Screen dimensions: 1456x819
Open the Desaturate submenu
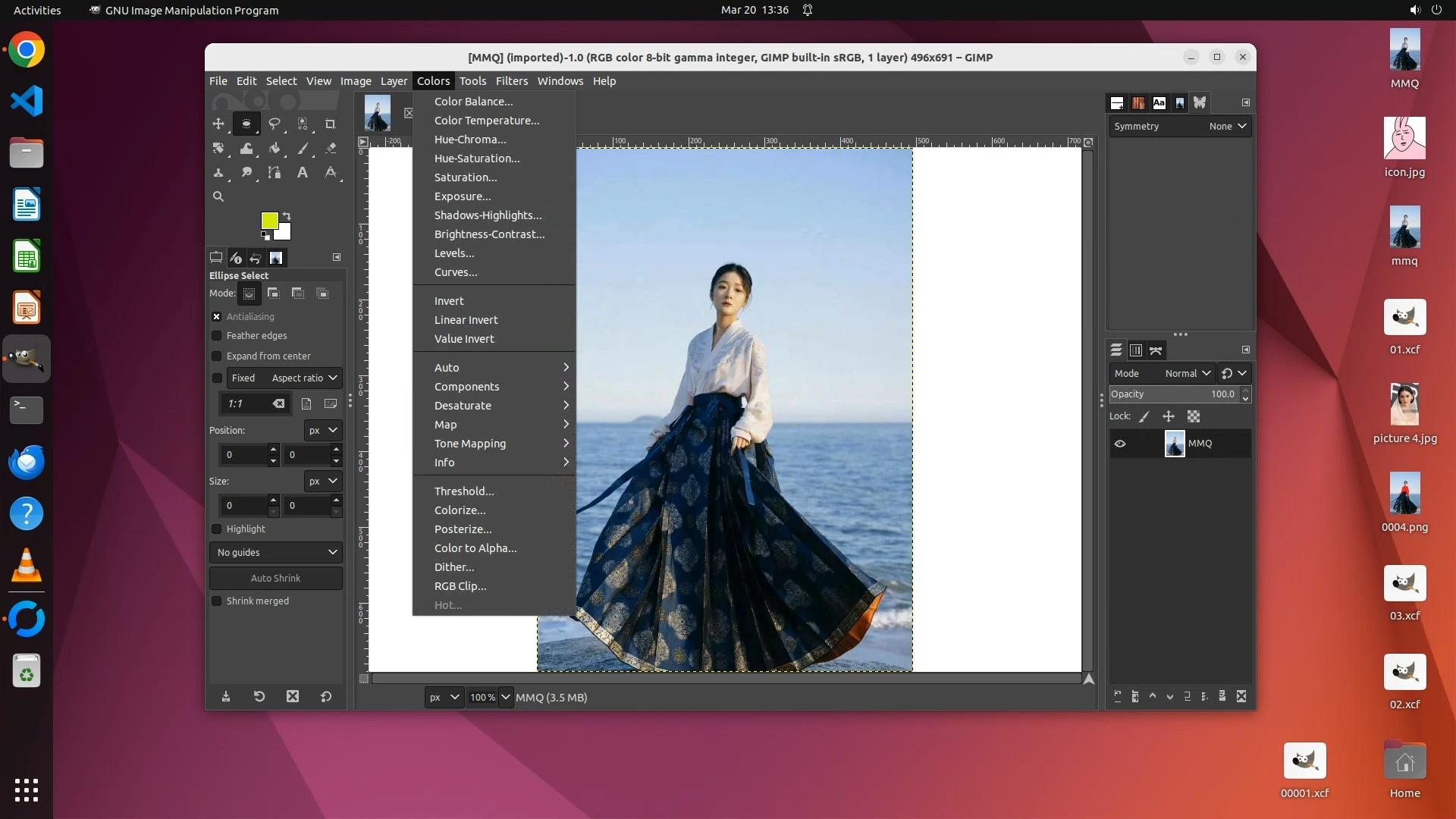463,406
